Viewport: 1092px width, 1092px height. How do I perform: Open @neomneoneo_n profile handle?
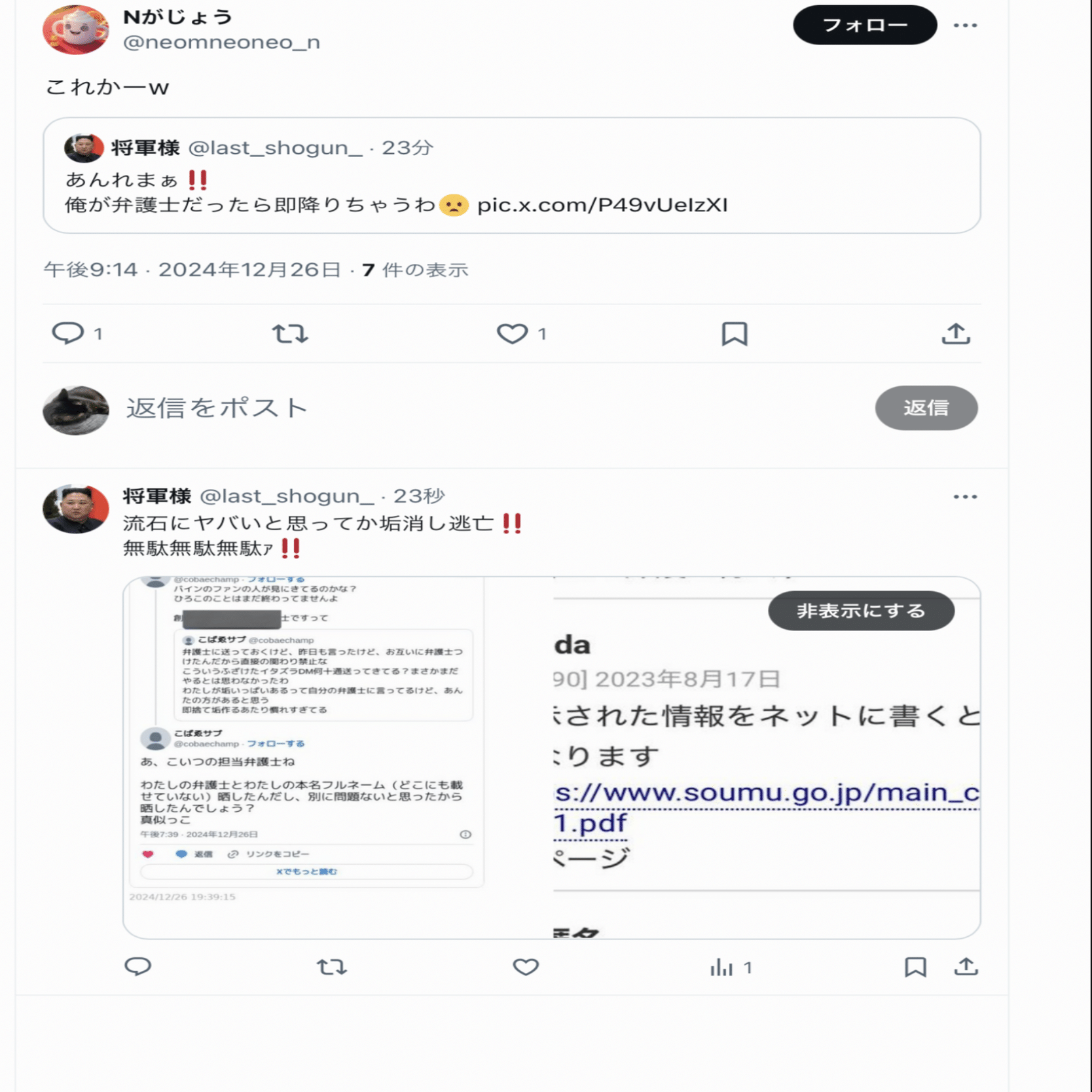pyautogui.click(x=221, y=42)
